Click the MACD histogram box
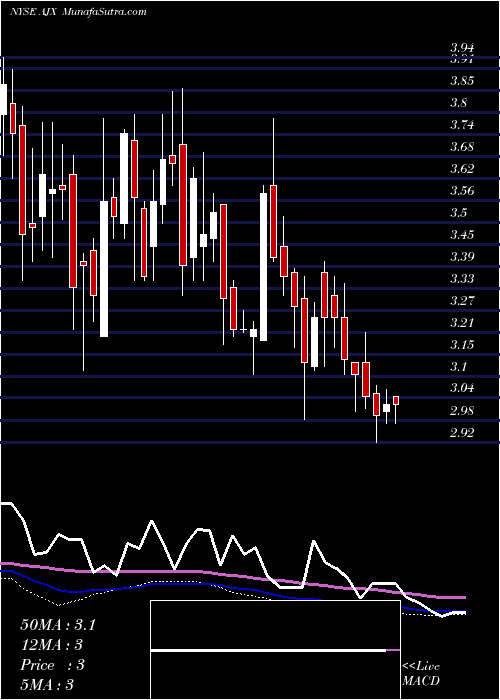 (275, 650)
